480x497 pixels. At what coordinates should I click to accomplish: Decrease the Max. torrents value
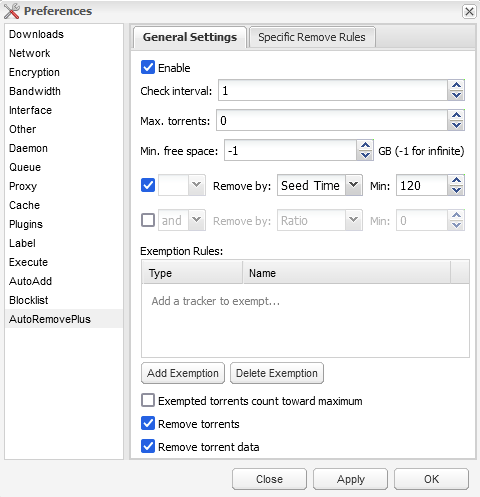[456, 125]
